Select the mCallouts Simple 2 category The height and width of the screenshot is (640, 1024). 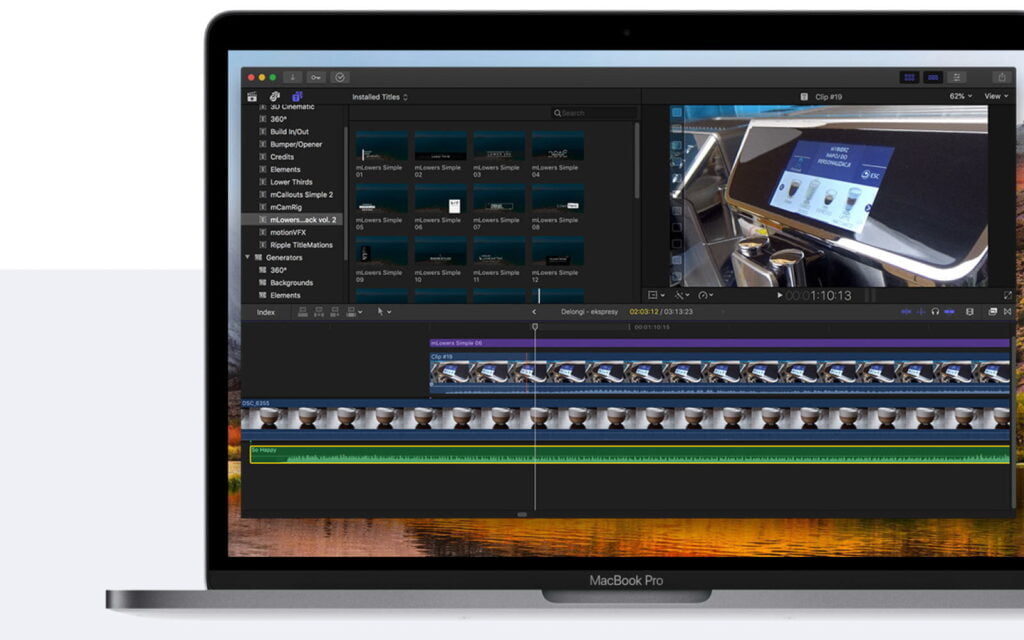301,195
